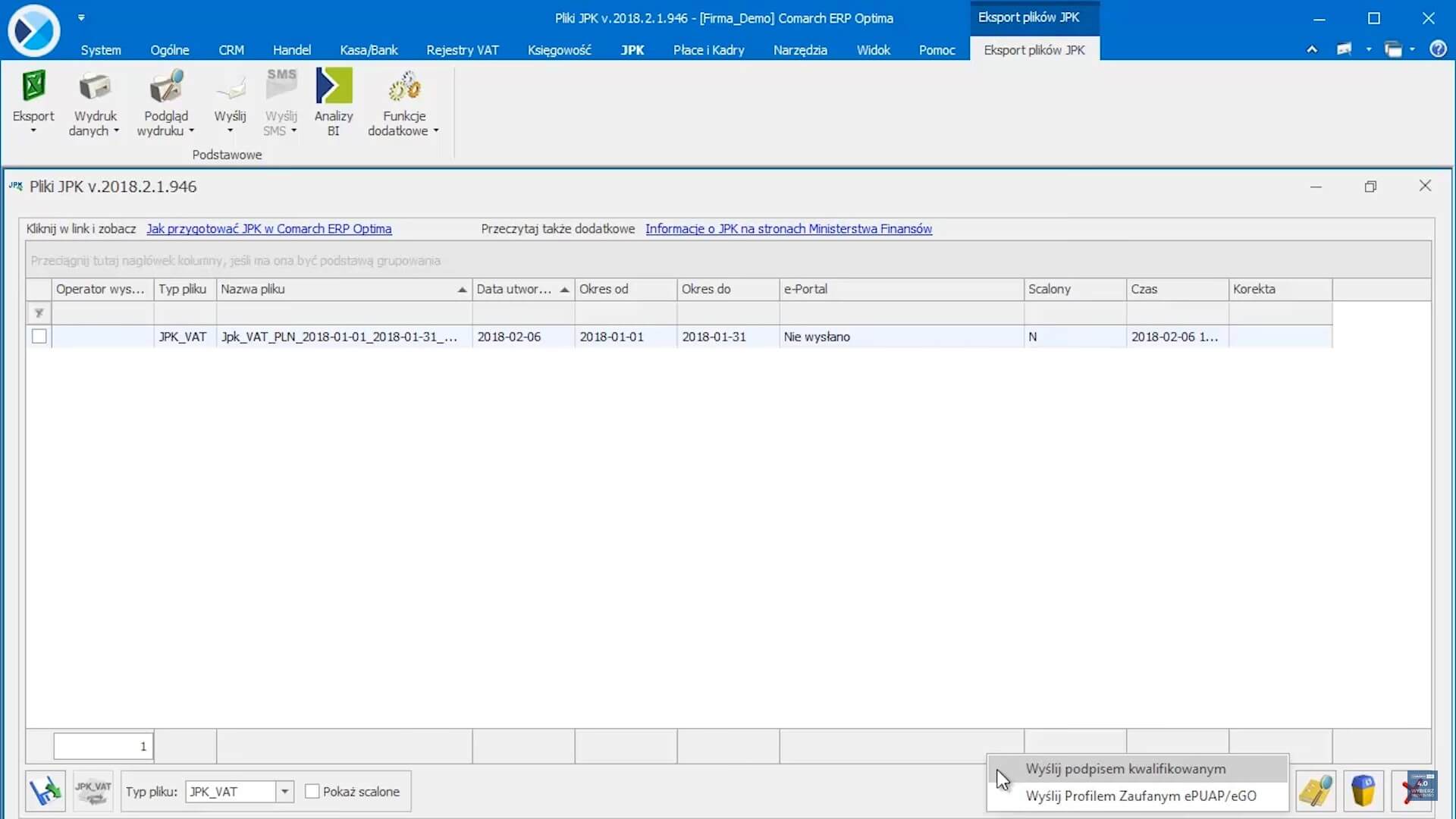Screen dimensions: 1456x819
Task: Open link Informacje o JPK na stronach Ministerstwa Finansów
Action: (x=789, y=228)
